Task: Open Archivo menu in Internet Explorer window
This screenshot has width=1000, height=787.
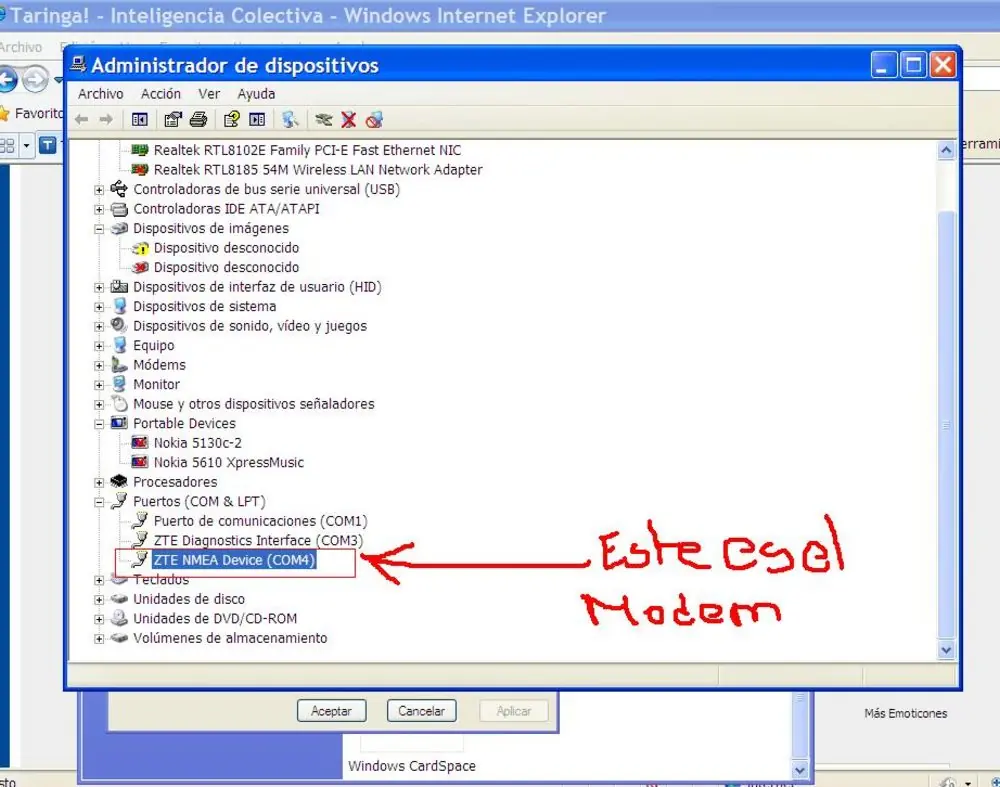Action: (x=20, y=47)
